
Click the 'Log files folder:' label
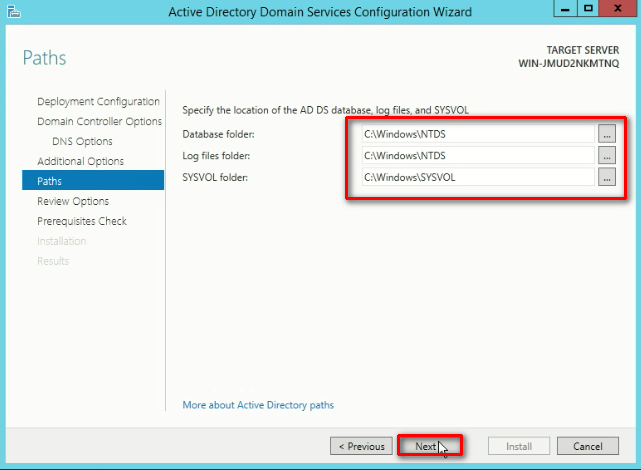coord(216,156)
